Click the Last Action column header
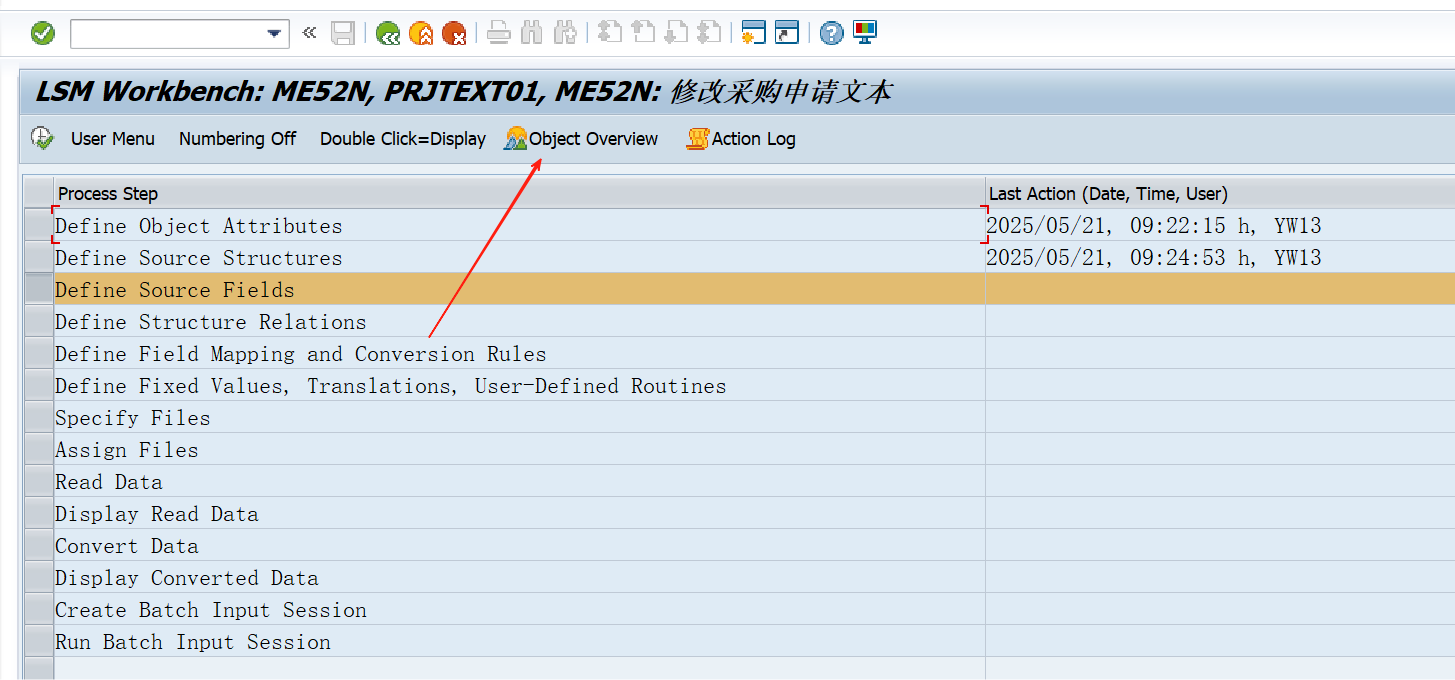 [x=1220, y=193]
